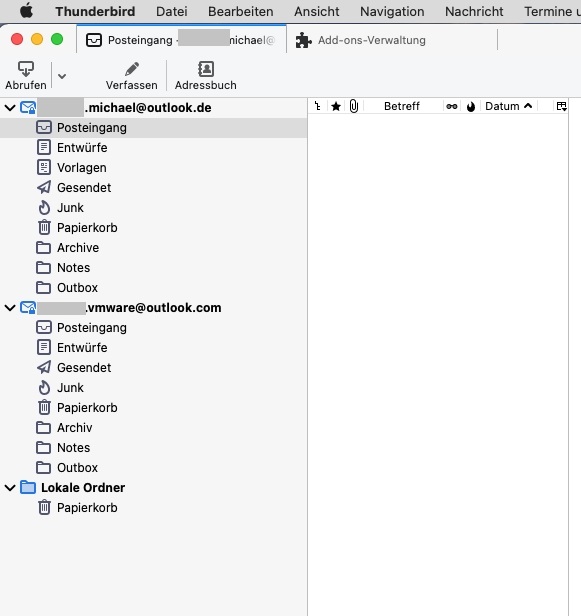Collapse the Lokale Ordner tree

coord(10,488)
